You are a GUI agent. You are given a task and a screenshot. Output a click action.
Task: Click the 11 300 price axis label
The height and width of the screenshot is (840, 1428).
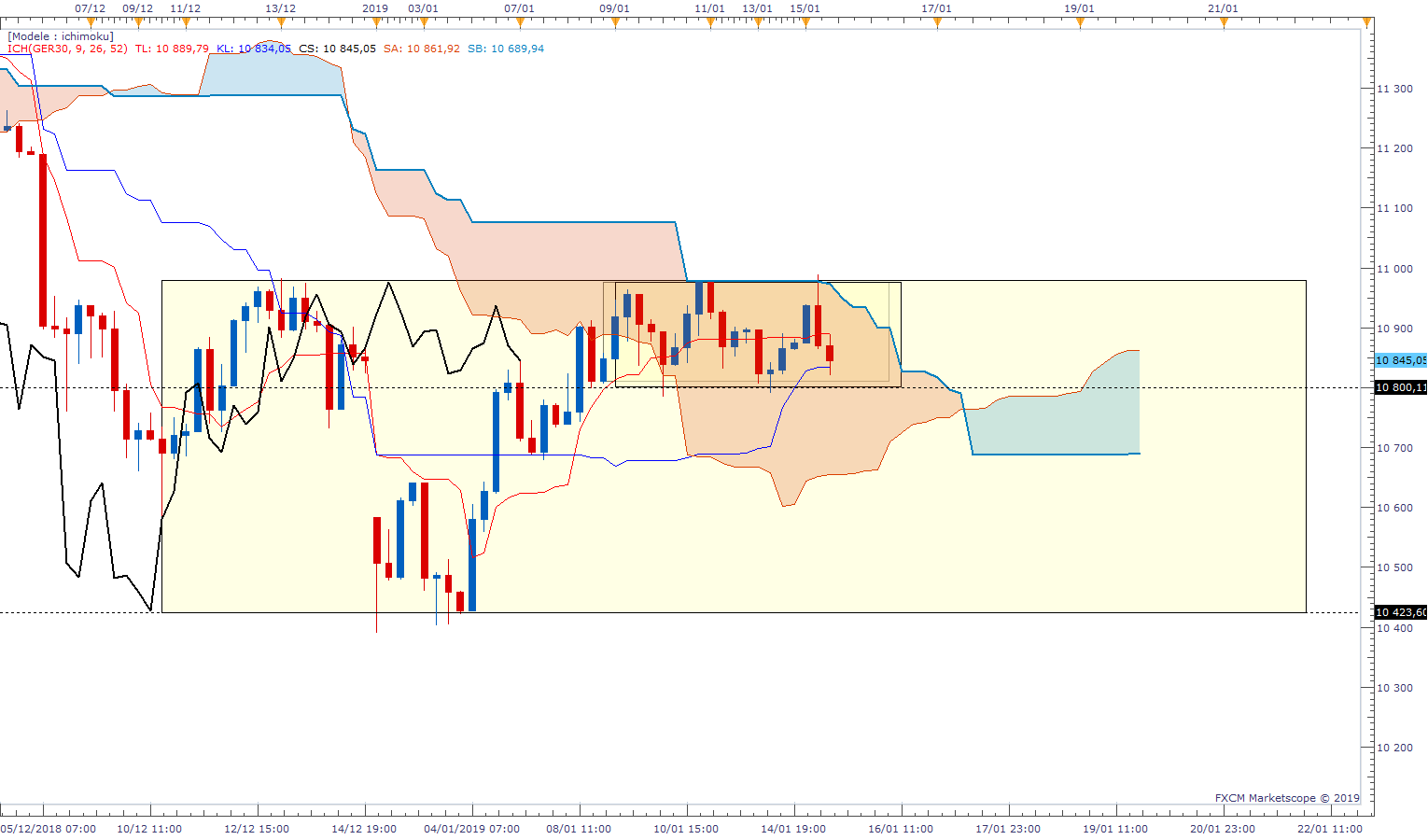click(x=1395, y=89)
